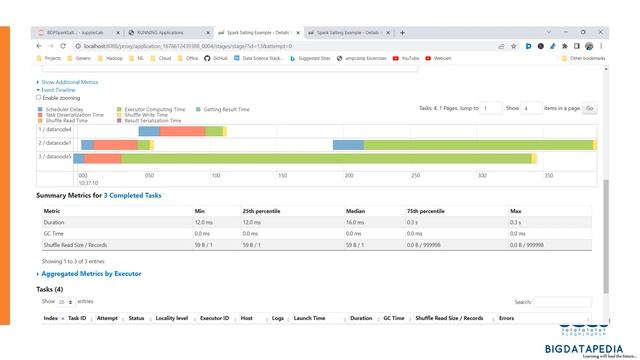Open Data Science Stack bookmark
The width and height of the screenshot is (640, 360).
click(258, 58)
